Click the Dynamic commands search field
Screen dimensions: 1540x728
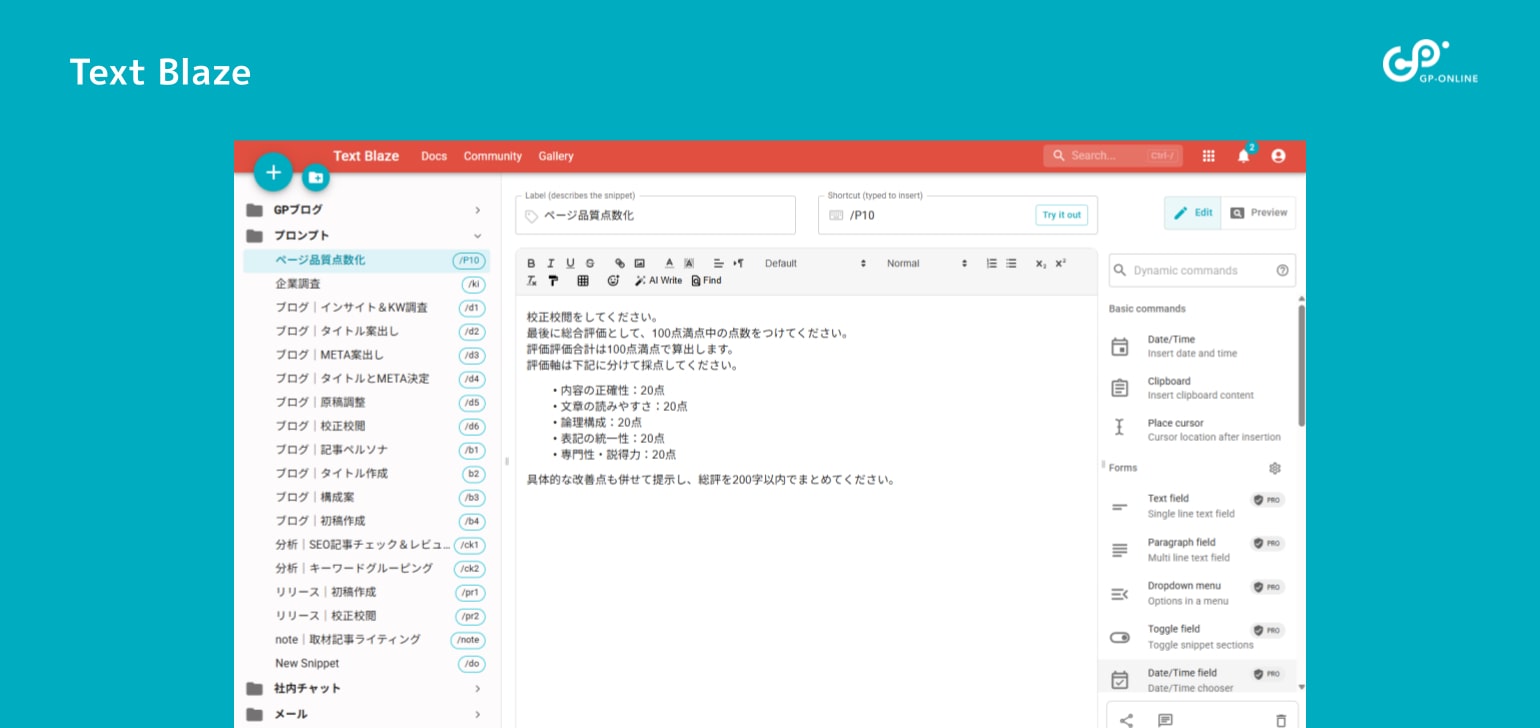pyautogui.click(x=1202, y=270)
